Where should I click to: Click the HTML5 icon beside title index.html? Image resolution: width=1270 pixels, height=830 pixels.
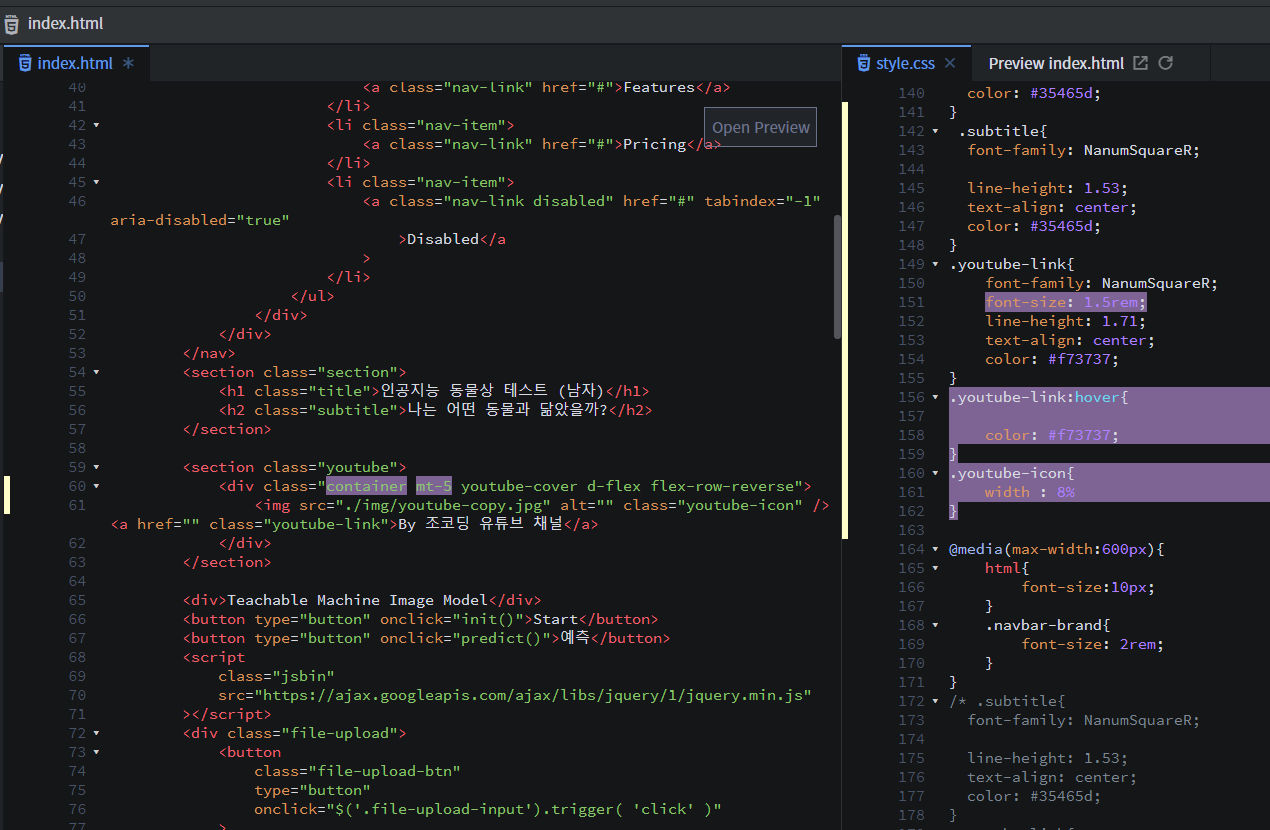(12, 23)
